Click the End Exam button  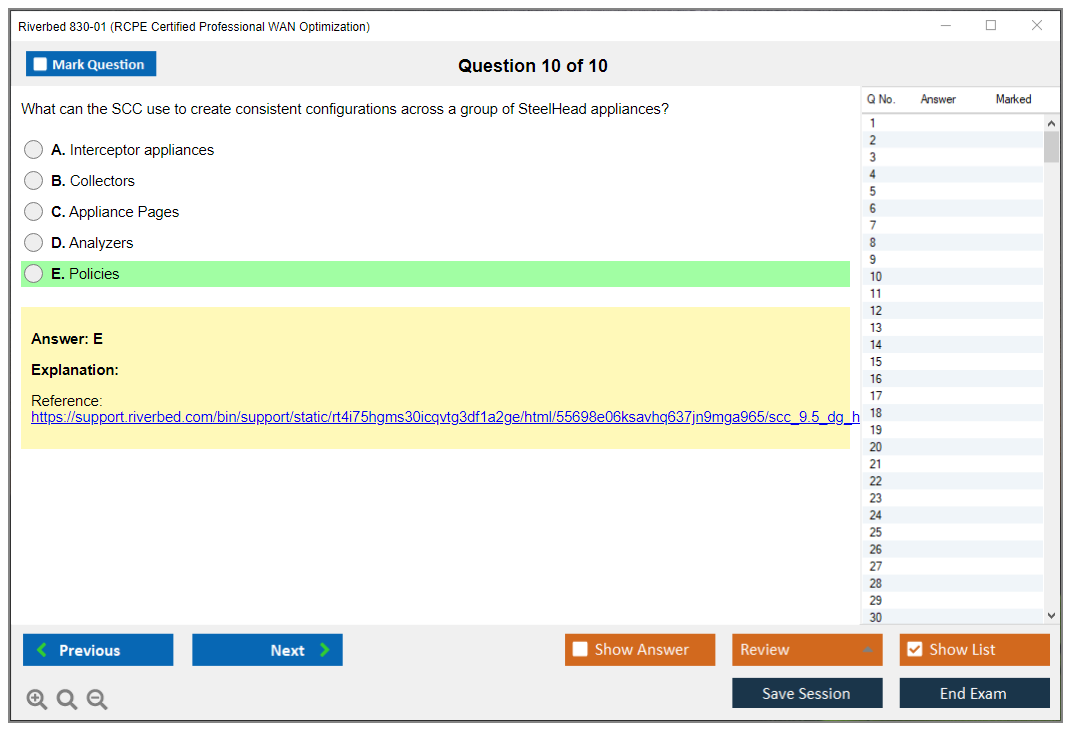(x=974, y=693)
